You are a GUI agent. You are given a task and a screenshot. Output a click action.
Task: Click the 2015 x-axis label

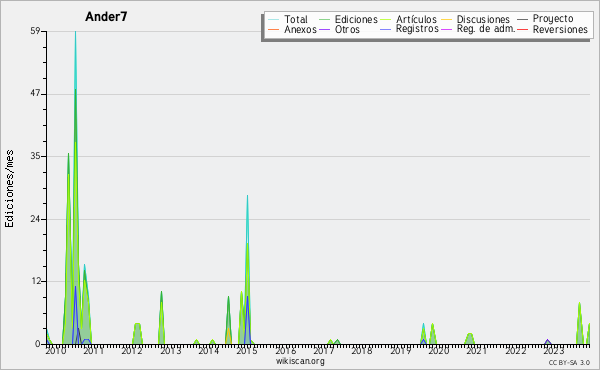[x=247, y=351]
